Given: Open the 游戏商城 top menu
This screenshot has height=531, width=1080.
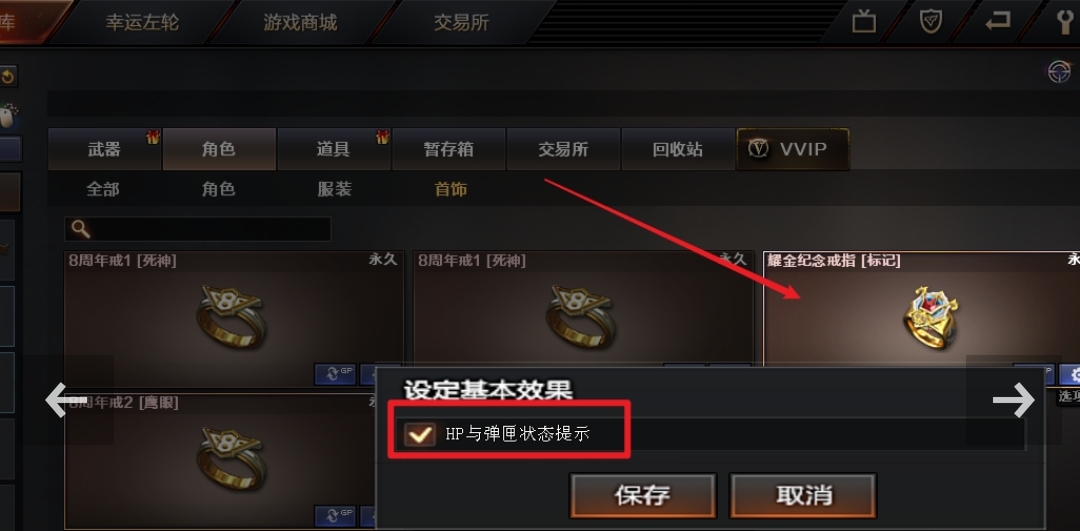Looking at the screenshot, I should click(x=300, y=22).
